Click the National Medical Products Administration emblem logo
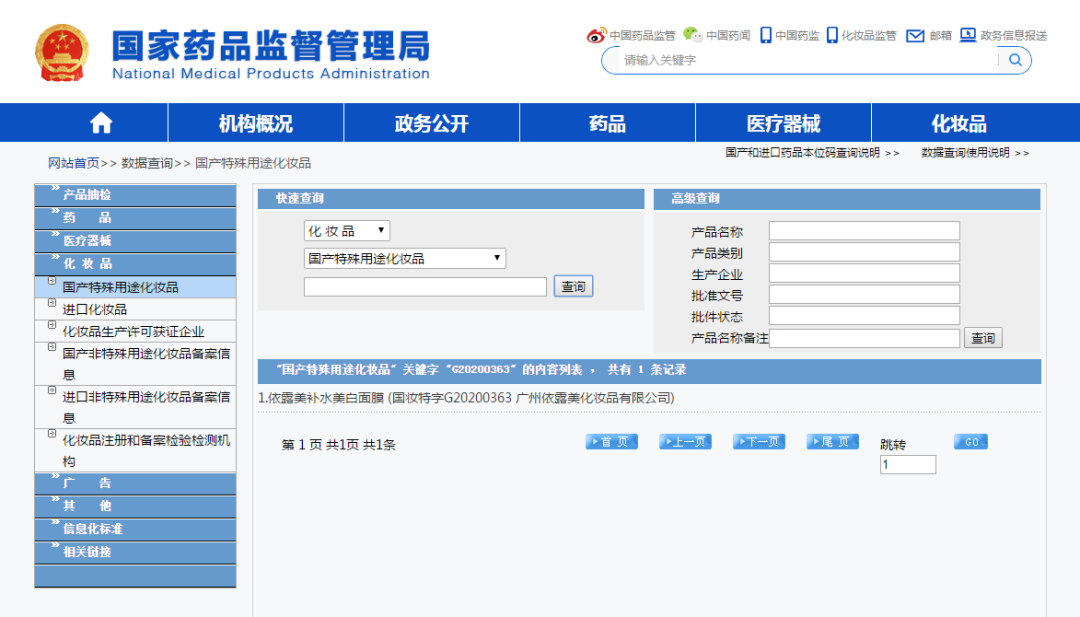The width and height of the screenshot is (1080, 617). [x=62, y=53]
